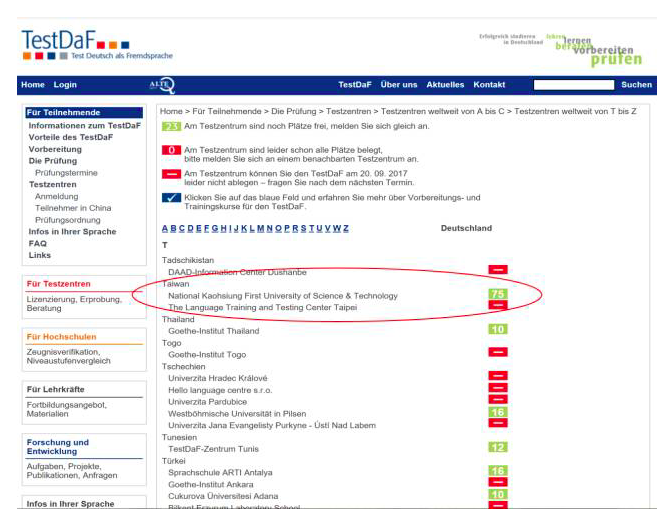Screen dimensions: 667x526
Task: Open Prüfungsordnung sidebar link
Action: [x=68, y=220]
